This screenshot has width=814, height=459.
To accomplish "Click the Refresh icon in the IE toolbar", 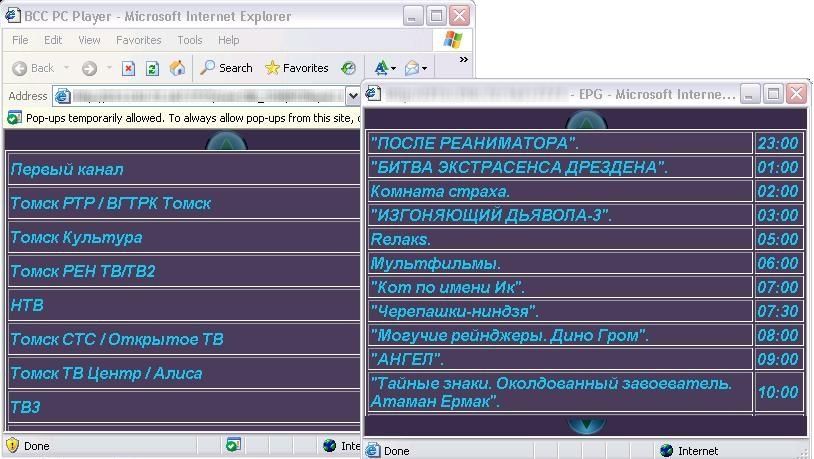I will tap(152, 68).
